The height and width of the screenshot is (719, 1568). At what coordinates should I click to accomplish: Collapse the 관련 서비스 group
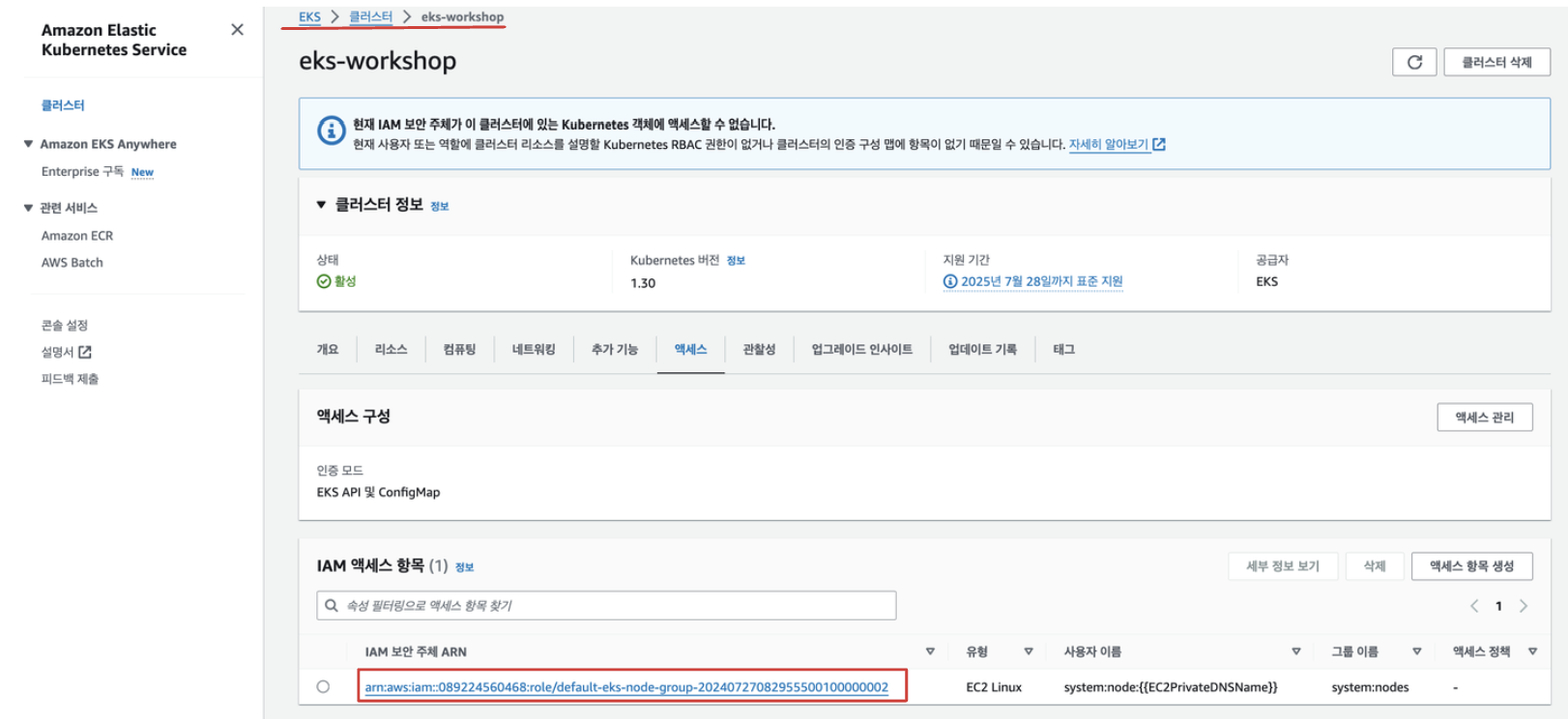click(x=28, y=208)
